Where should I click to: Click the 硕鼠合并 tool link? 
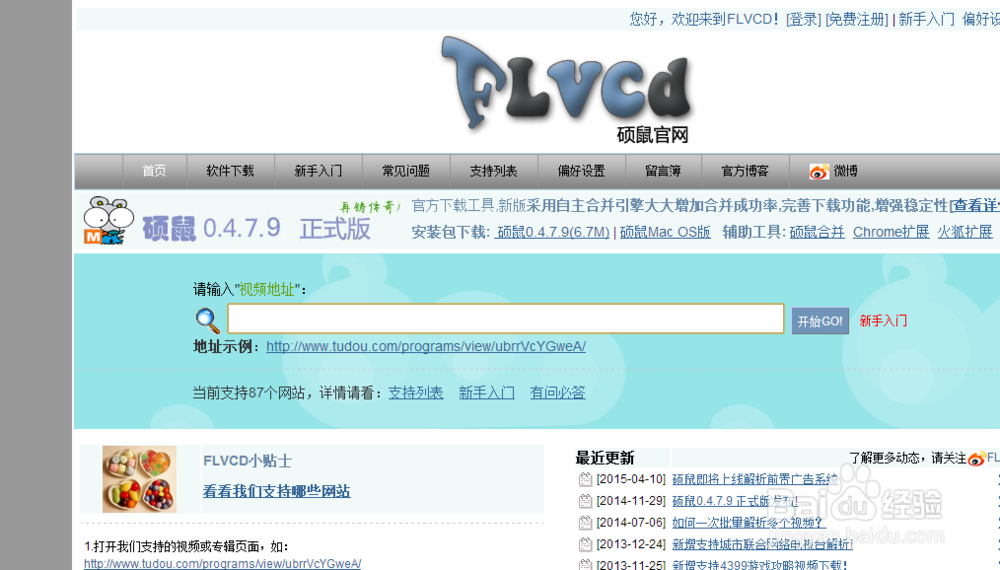[817, 232]
